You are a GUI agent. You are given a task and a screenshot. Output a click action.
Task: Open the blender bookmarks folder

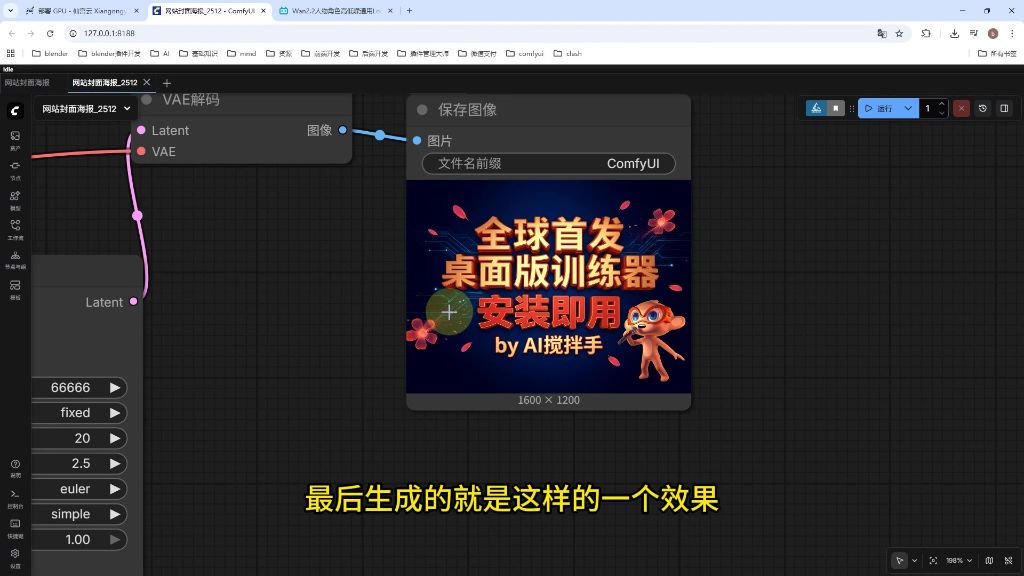pos(50,54)
